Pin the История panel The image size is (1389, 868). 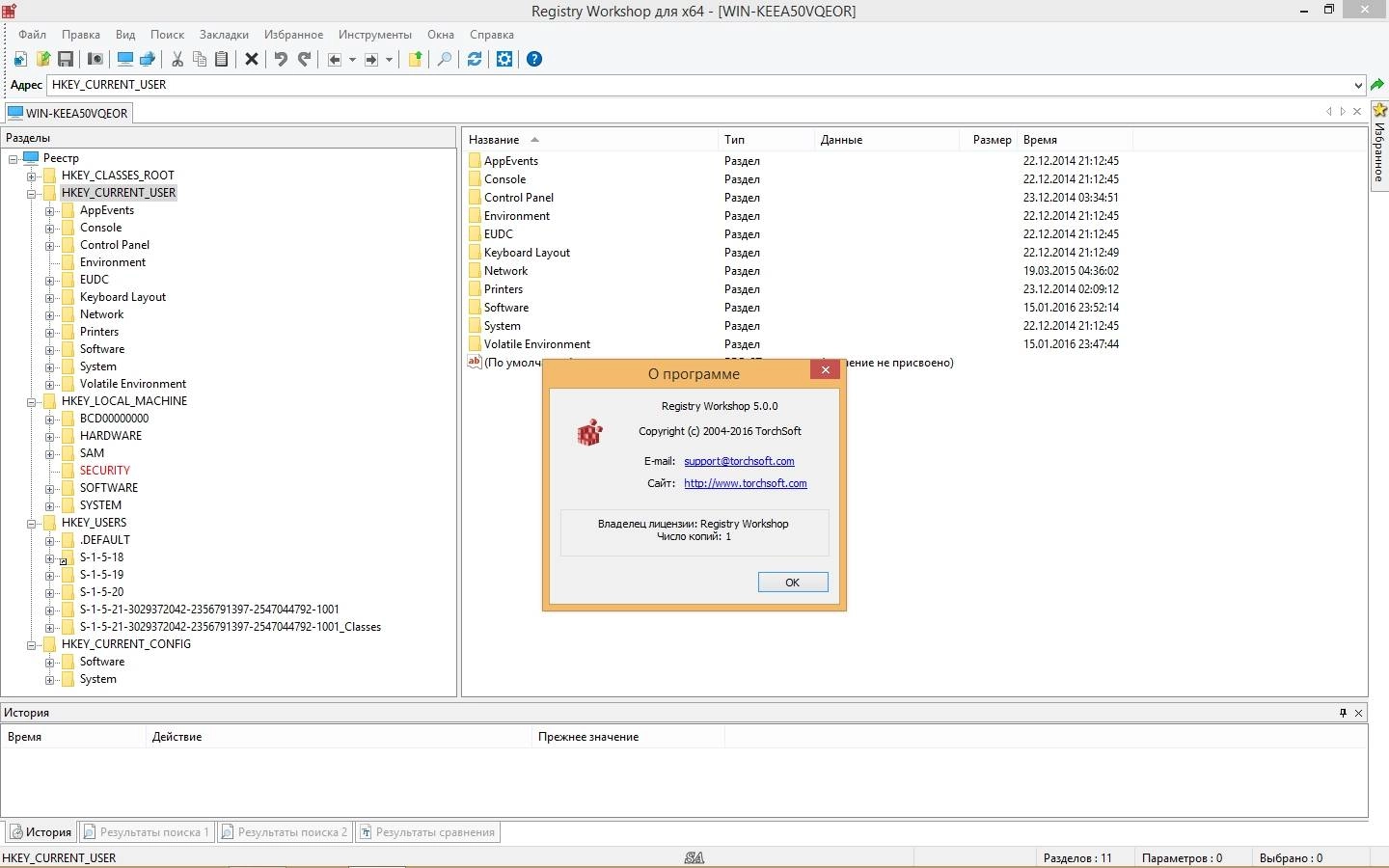coord(1343,713)
